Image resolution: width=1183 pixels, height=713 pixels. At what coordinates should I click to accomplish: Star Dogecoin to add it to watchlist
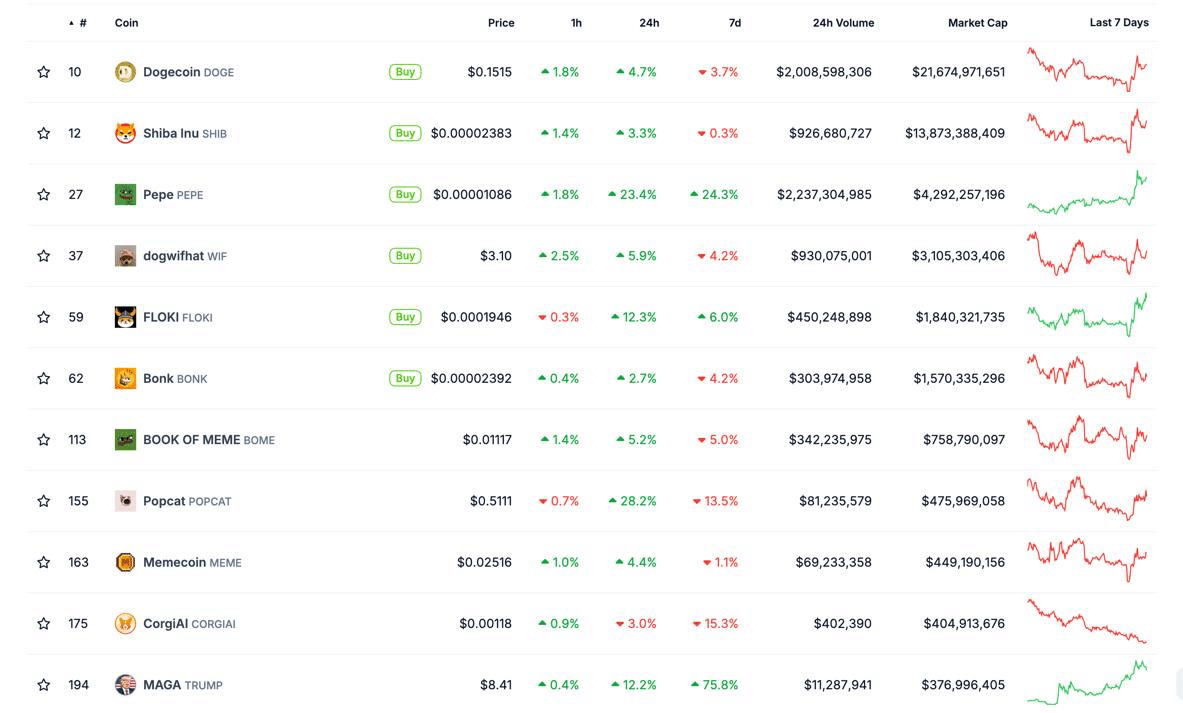[43, 71]
